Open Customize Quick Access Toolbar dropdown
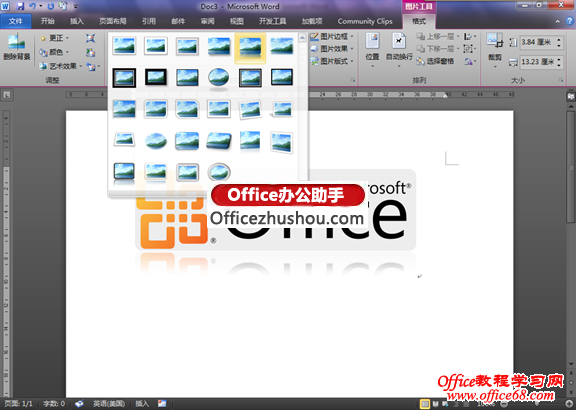This screenshot has width=576, height=410. click(75, 6)
